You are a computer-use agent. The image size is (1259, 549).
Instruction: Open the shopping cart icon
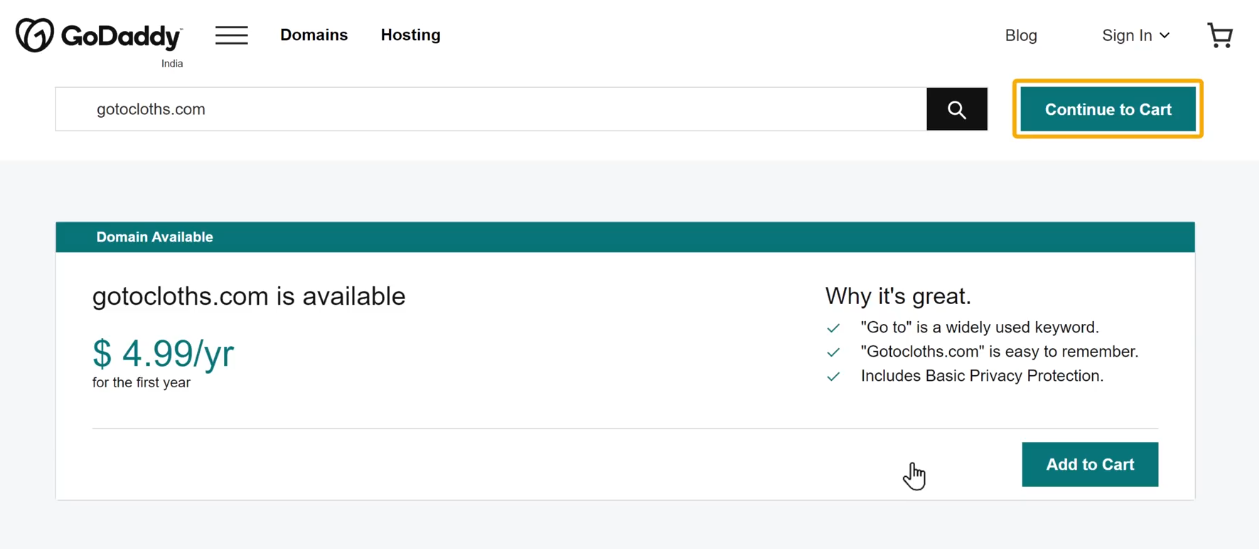1220,35
